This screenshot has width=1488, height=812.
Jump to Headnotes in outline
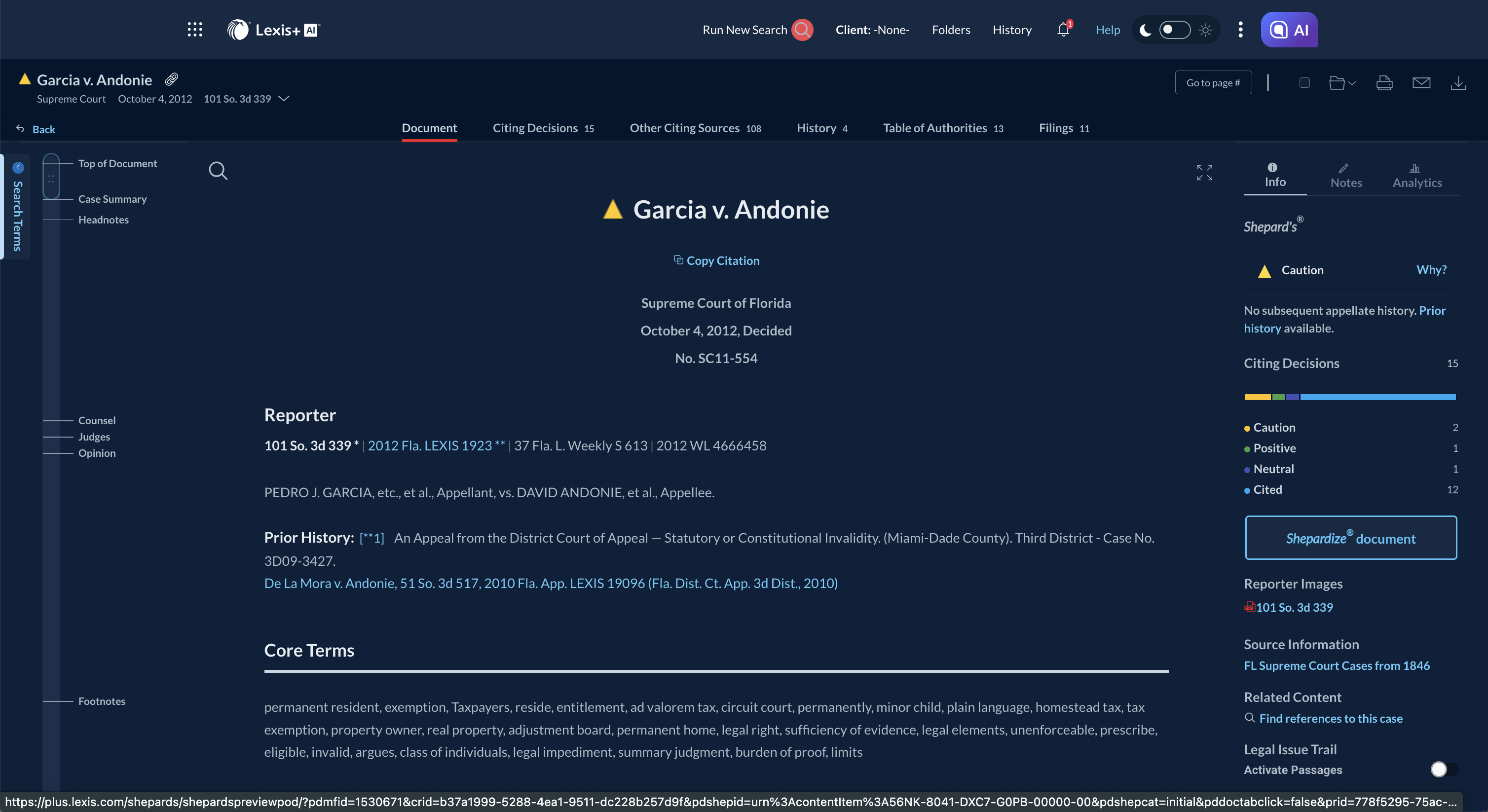click(x=104, y=220)
